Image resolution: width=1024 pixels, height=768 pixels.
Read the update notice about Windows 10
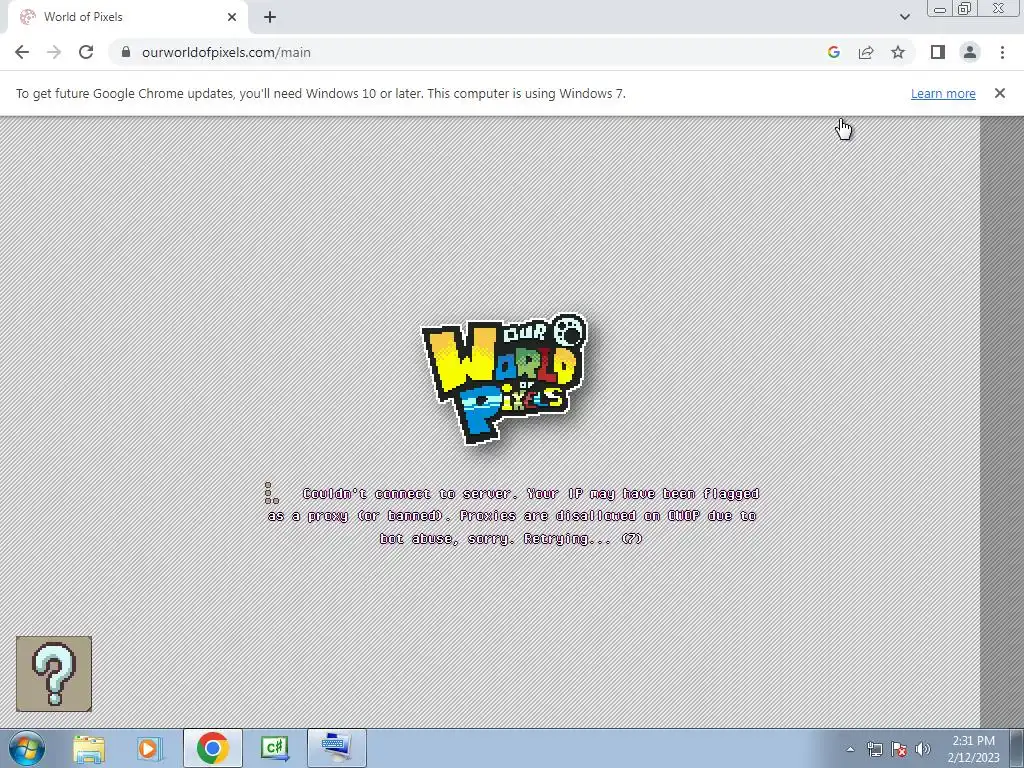pos(321,93)
